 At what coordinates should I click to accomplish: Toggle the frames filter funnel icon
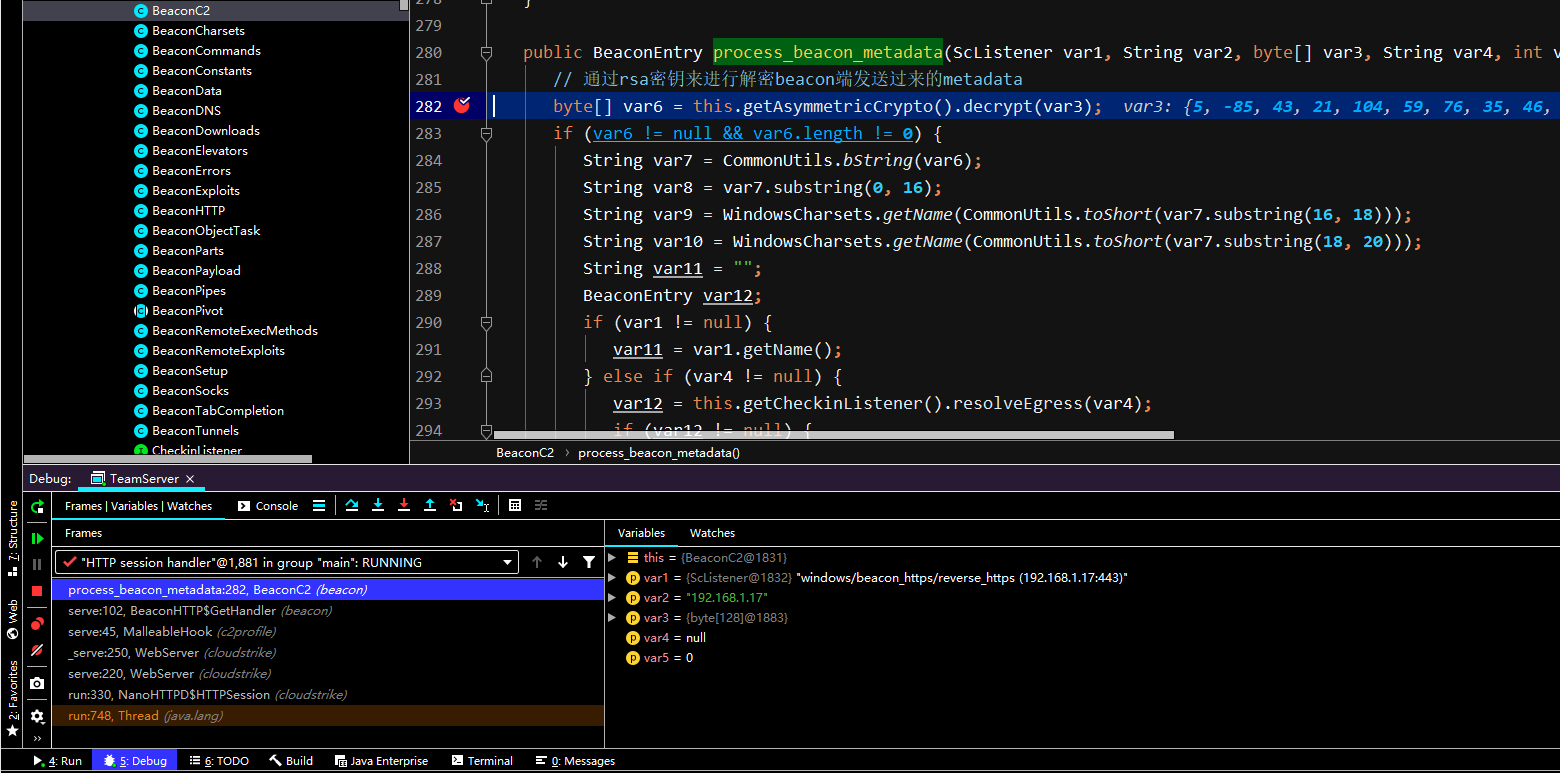(x=589, y=562)
